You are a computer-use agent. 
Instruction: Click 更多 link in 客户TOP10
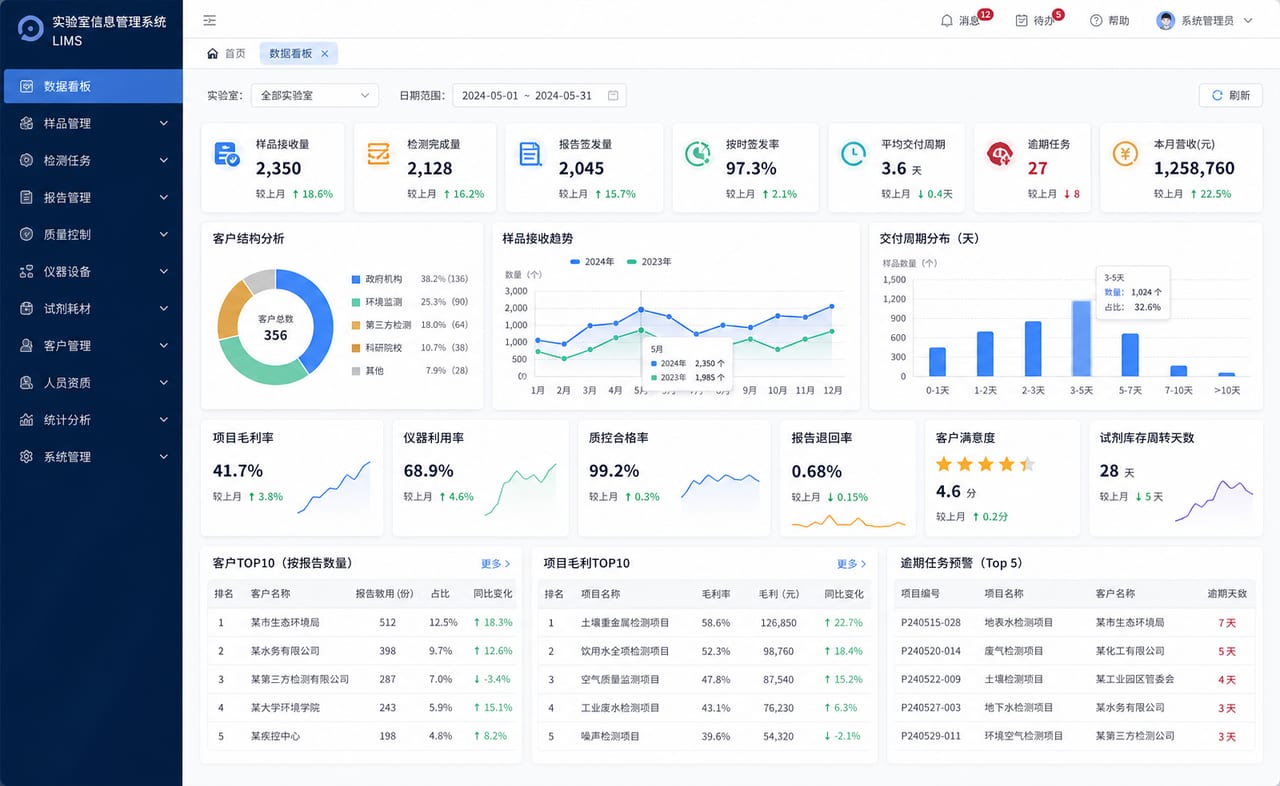point(496,563)
